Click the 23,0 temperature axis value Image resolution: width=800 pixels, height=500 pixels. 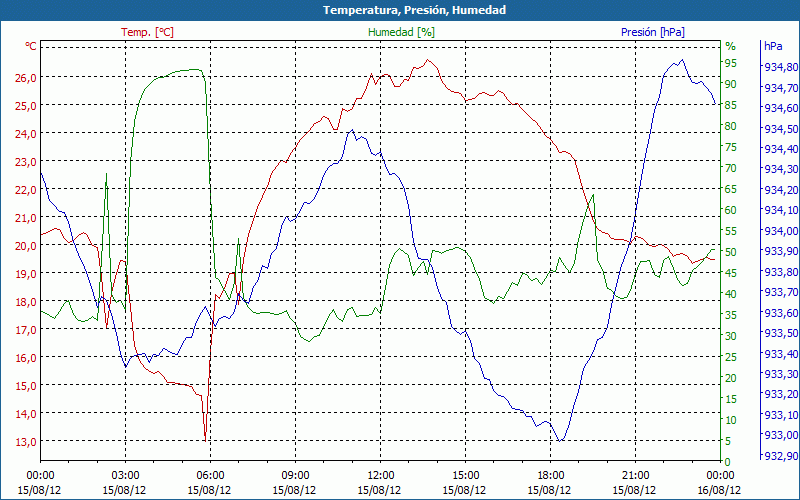tap(27, 162)
